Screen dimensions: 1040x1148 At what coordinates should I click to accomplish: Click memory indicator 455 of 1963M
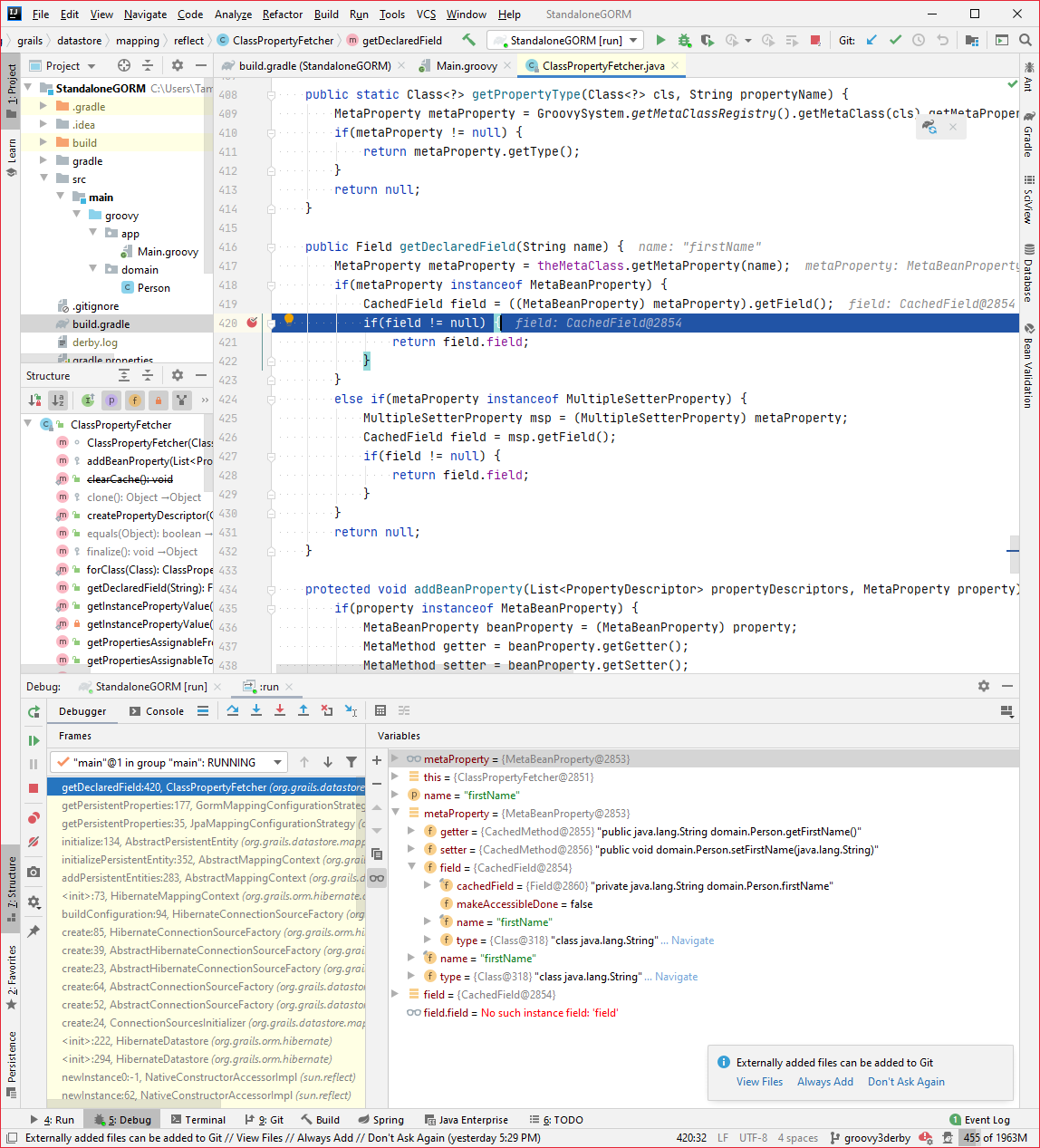(x=995, y=1138)
